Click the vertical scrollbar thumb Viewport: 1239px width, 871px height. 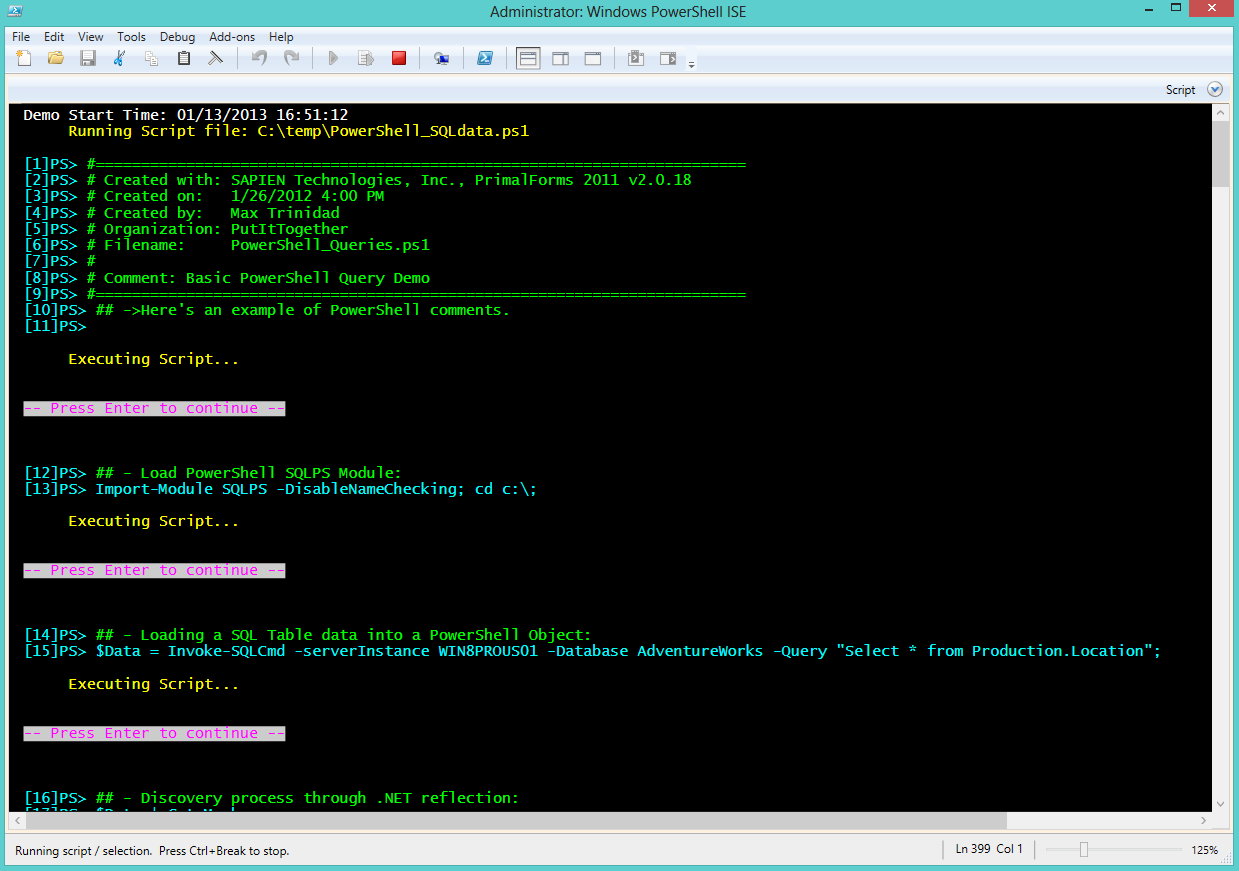coord(1220,153)
